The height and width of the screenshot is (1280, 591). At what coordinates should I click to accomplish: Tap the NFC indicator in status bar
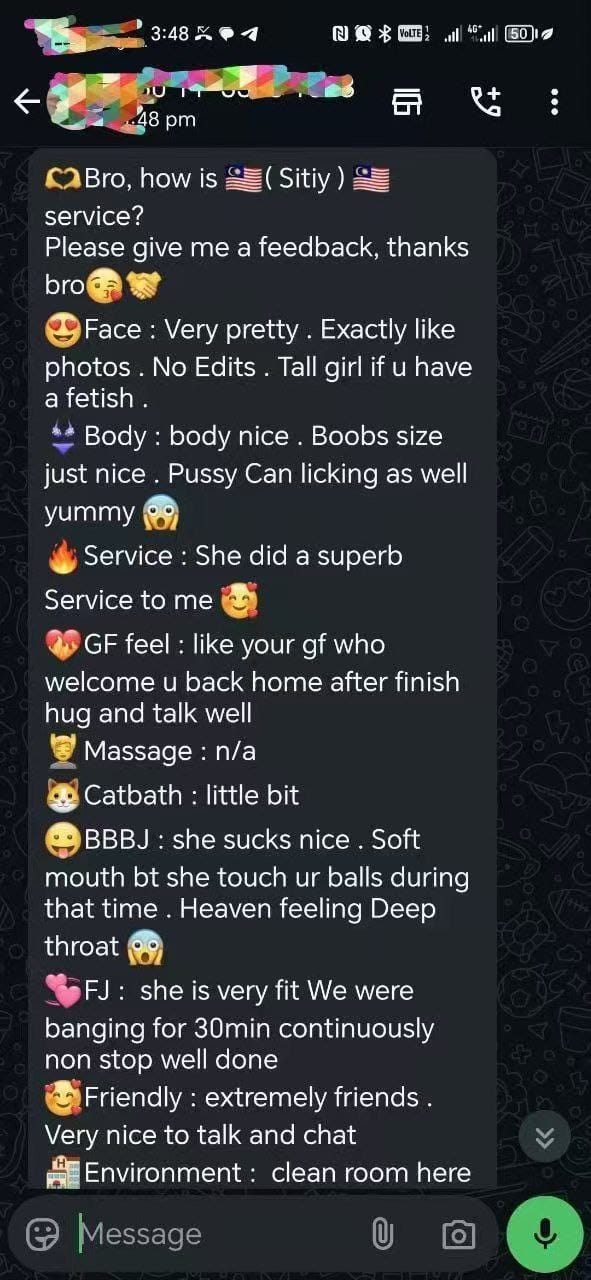pos(340,33)
